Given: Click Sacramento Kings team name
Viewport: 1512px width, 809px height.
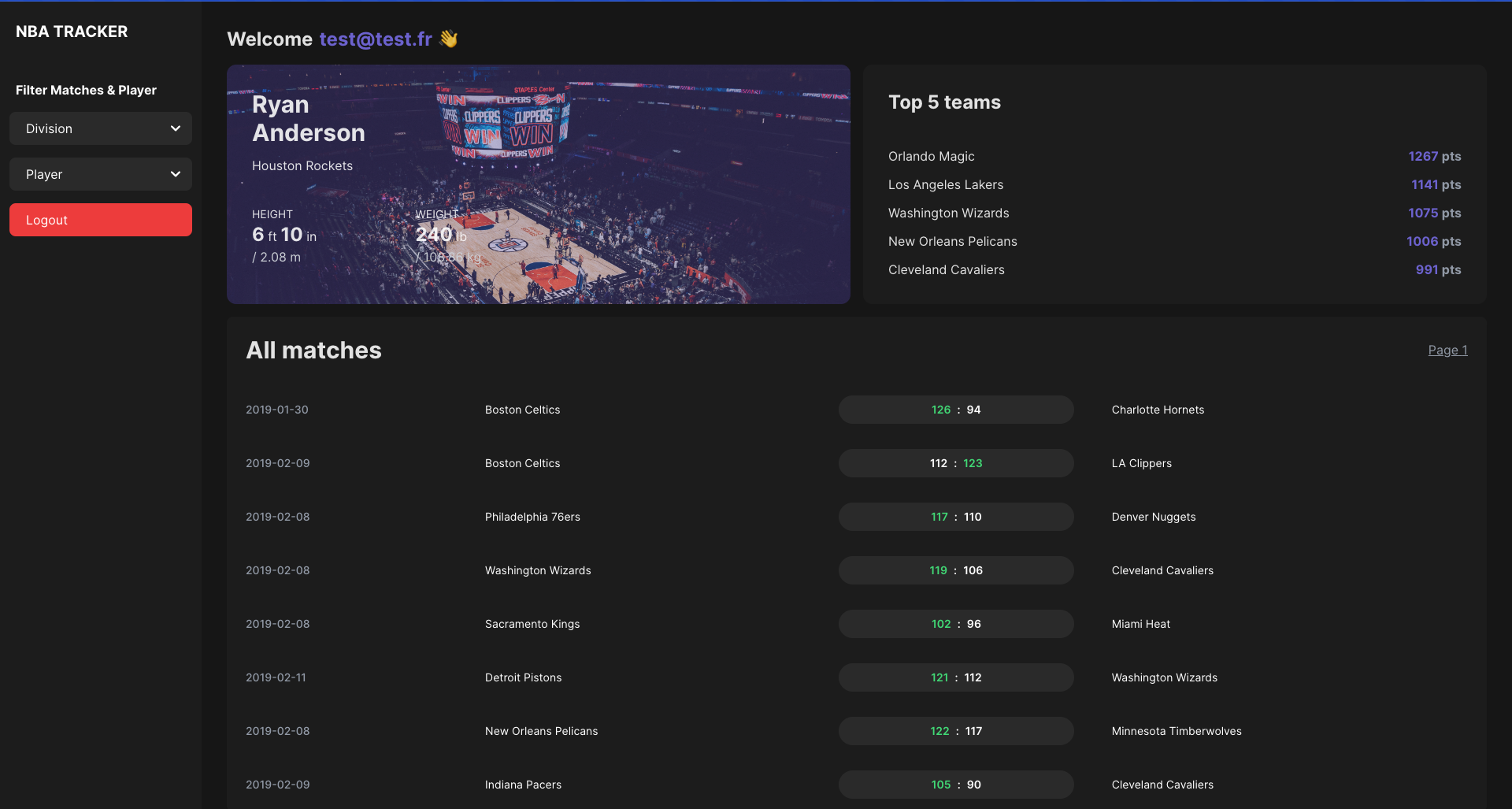Looking at the screenshot, I should (532, 624).
